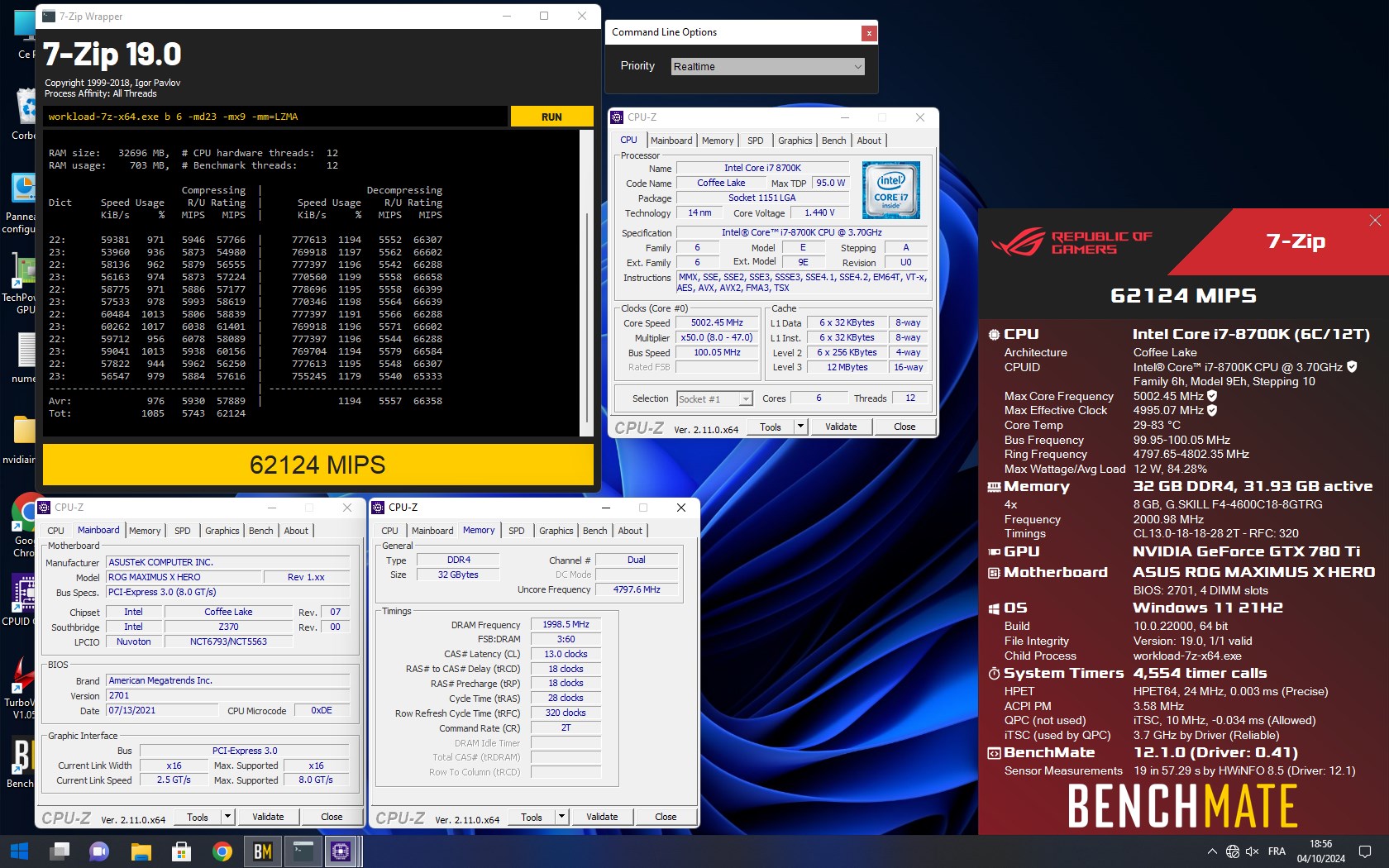
Task: Click FRA language indicator in tray
Action: point(1277,851)
